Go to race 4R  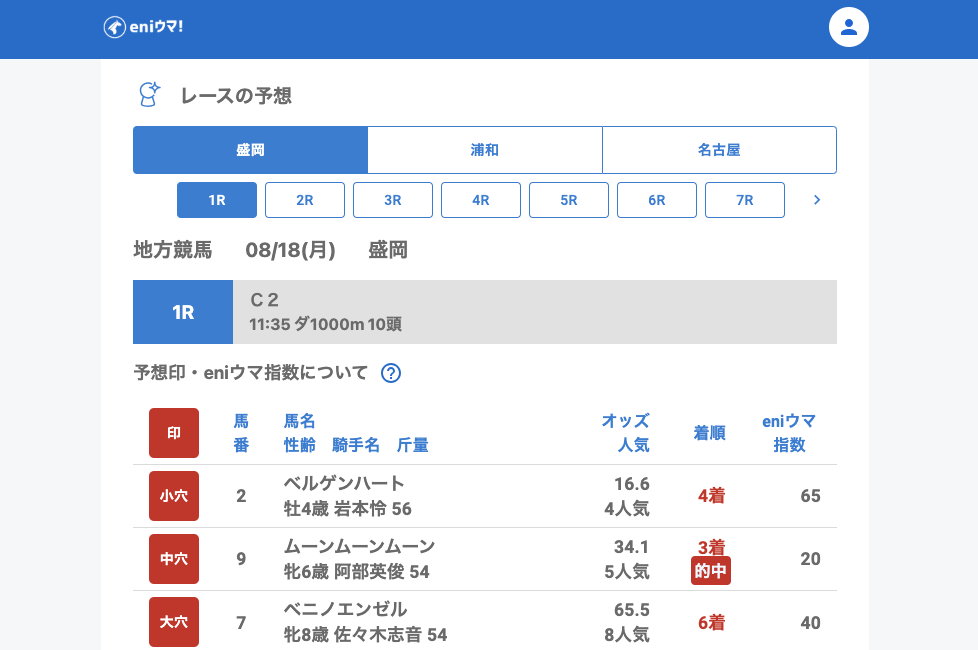[x=481, y=200]
